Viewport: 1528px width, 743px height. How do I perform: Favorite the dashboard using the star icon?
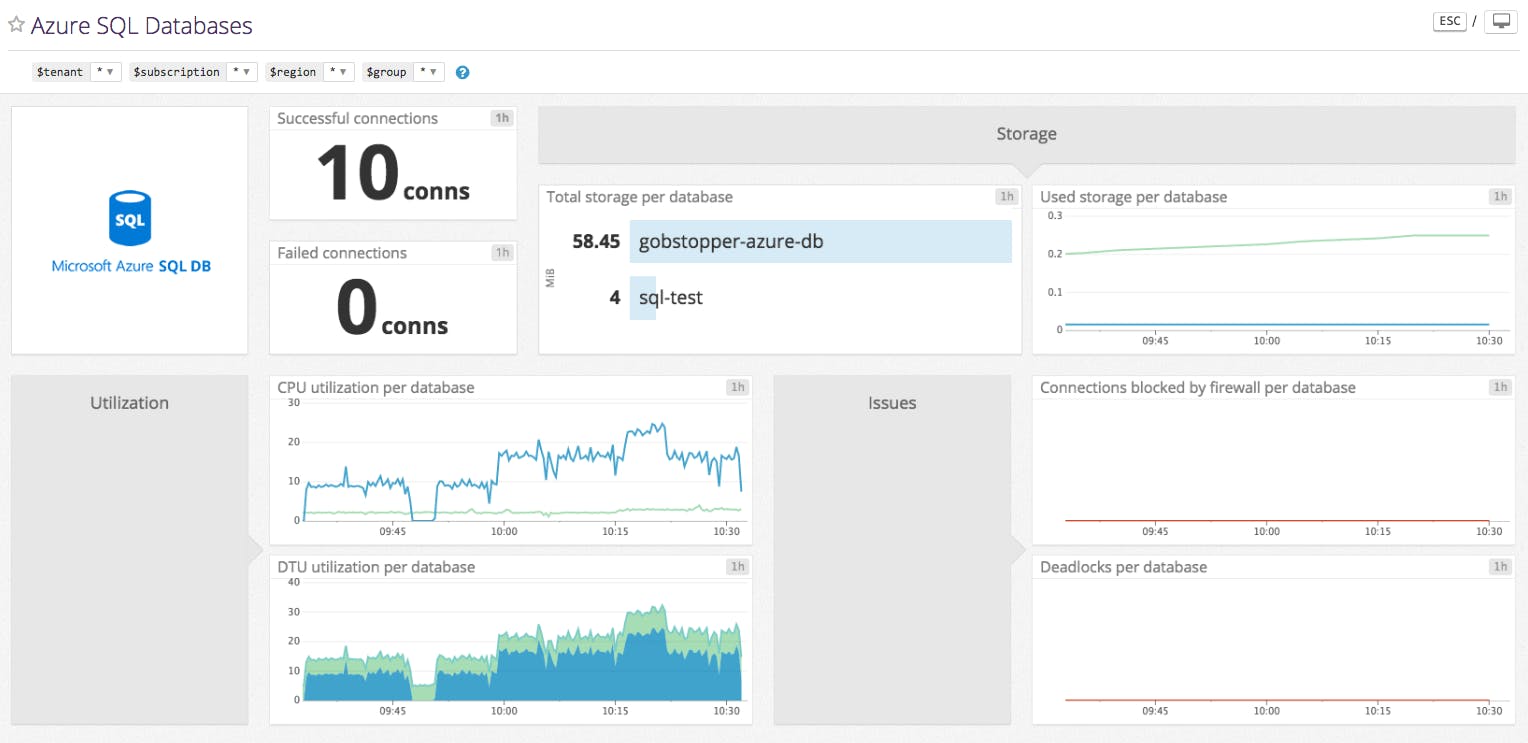pyautogui.click(x=16, y=25)
